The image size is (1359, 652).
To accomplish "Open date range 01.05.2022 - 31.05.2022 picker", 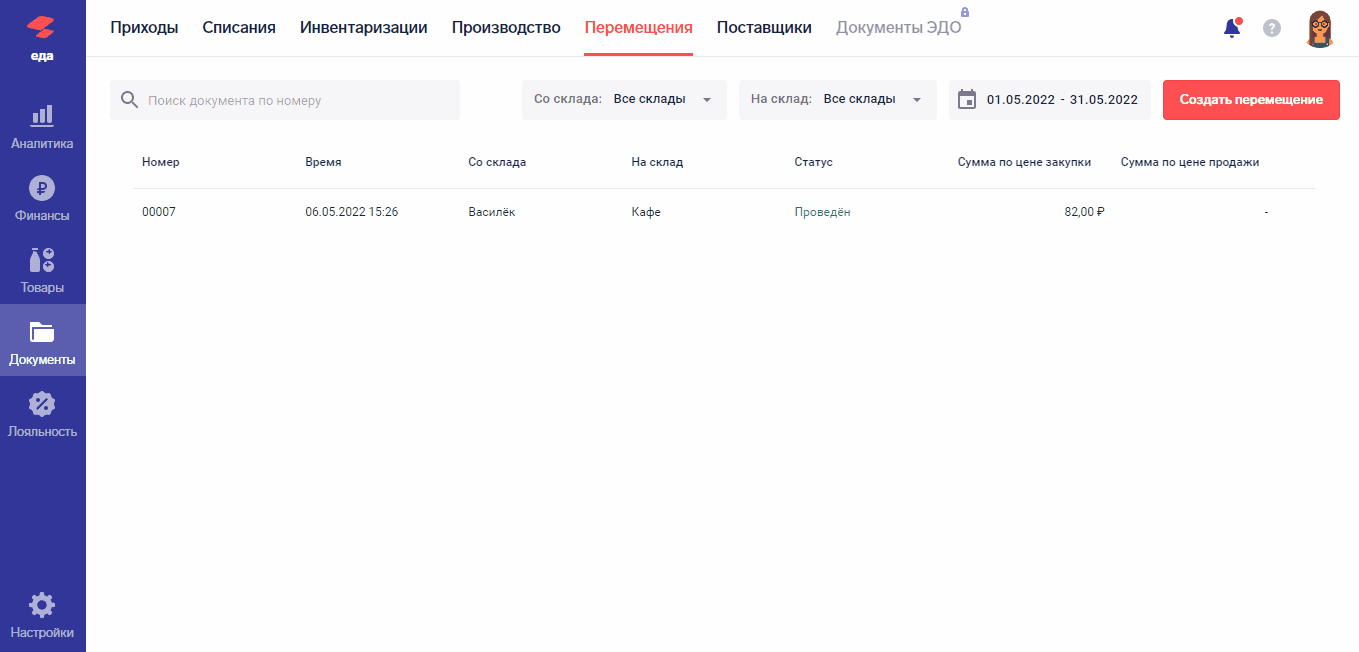I will [x=1050, y=100].
